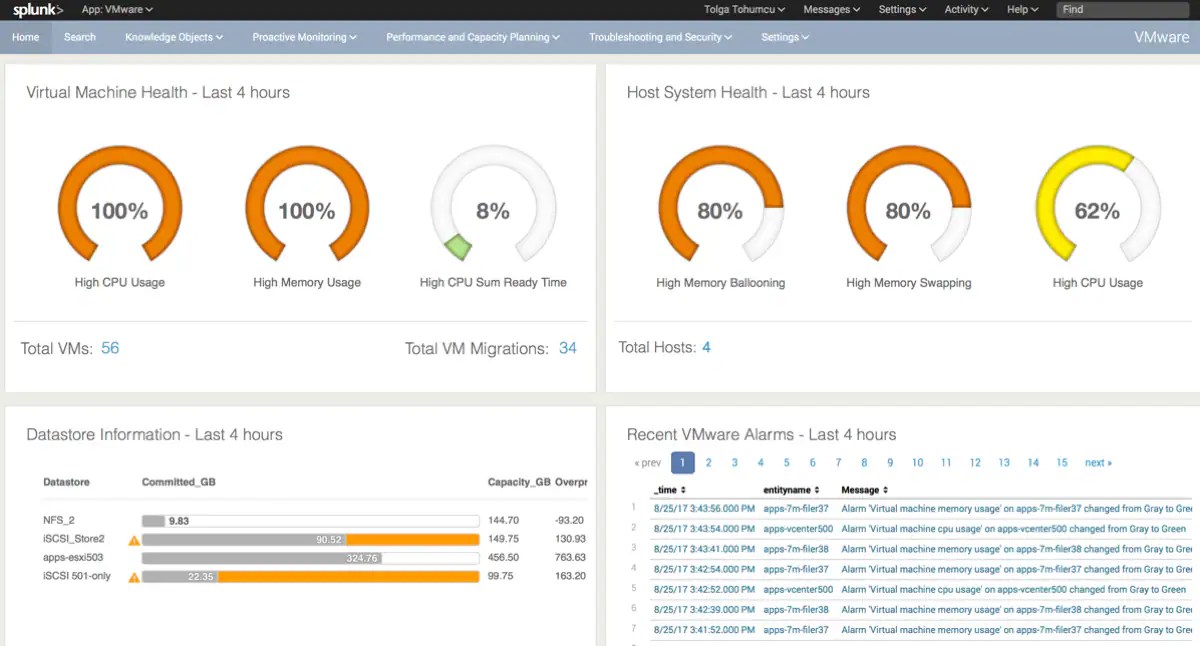The width and height of the screenshot is (1200, 646).
Task: Open the Tolga Tohumcu user menu
Action: coord(744,9)
